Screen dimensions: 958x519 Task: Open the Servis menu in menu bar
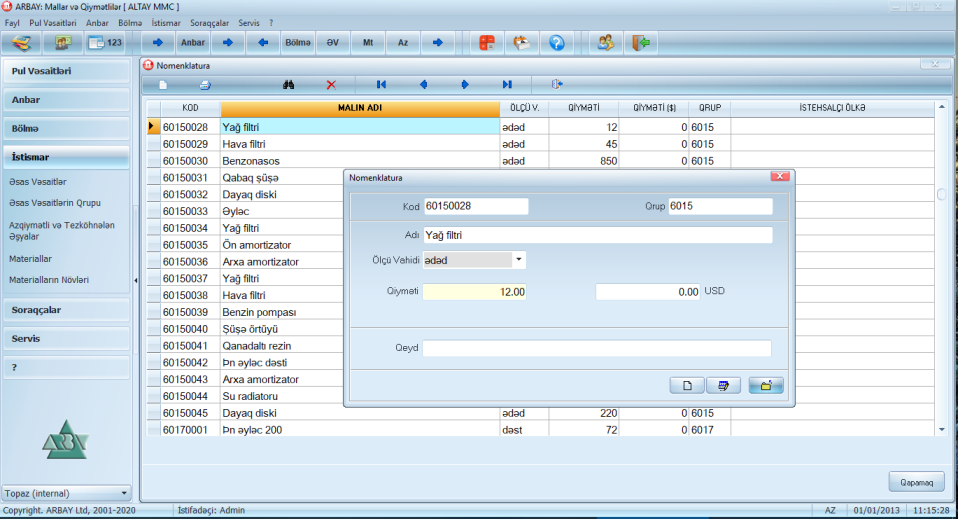[x=249, y=22]
